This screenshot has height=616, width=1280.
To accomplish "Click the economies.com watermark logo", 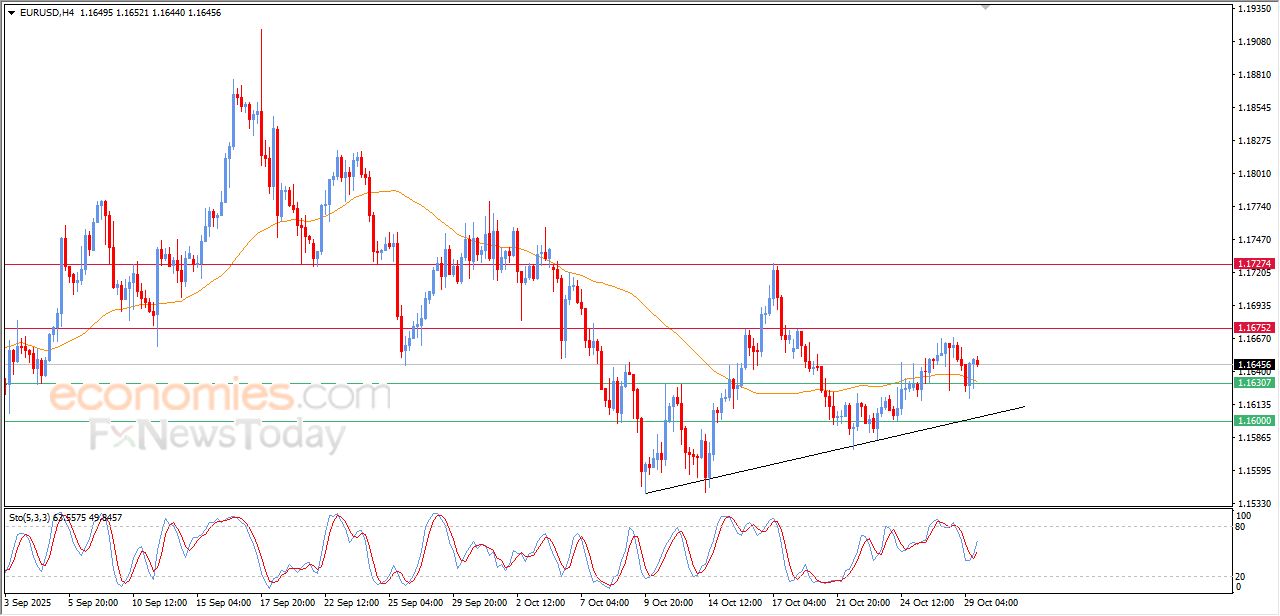I will (x=220, y=396).
